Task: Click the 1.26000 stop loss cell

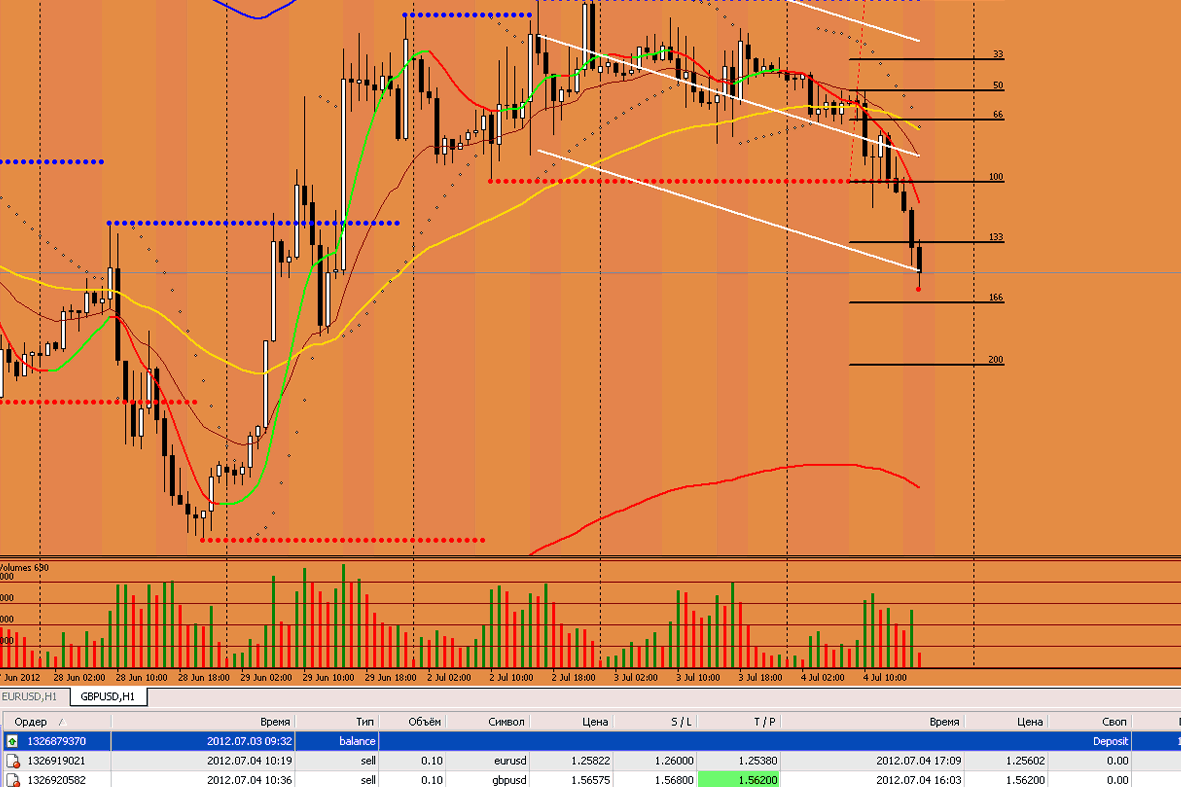Action: point(673,761)
